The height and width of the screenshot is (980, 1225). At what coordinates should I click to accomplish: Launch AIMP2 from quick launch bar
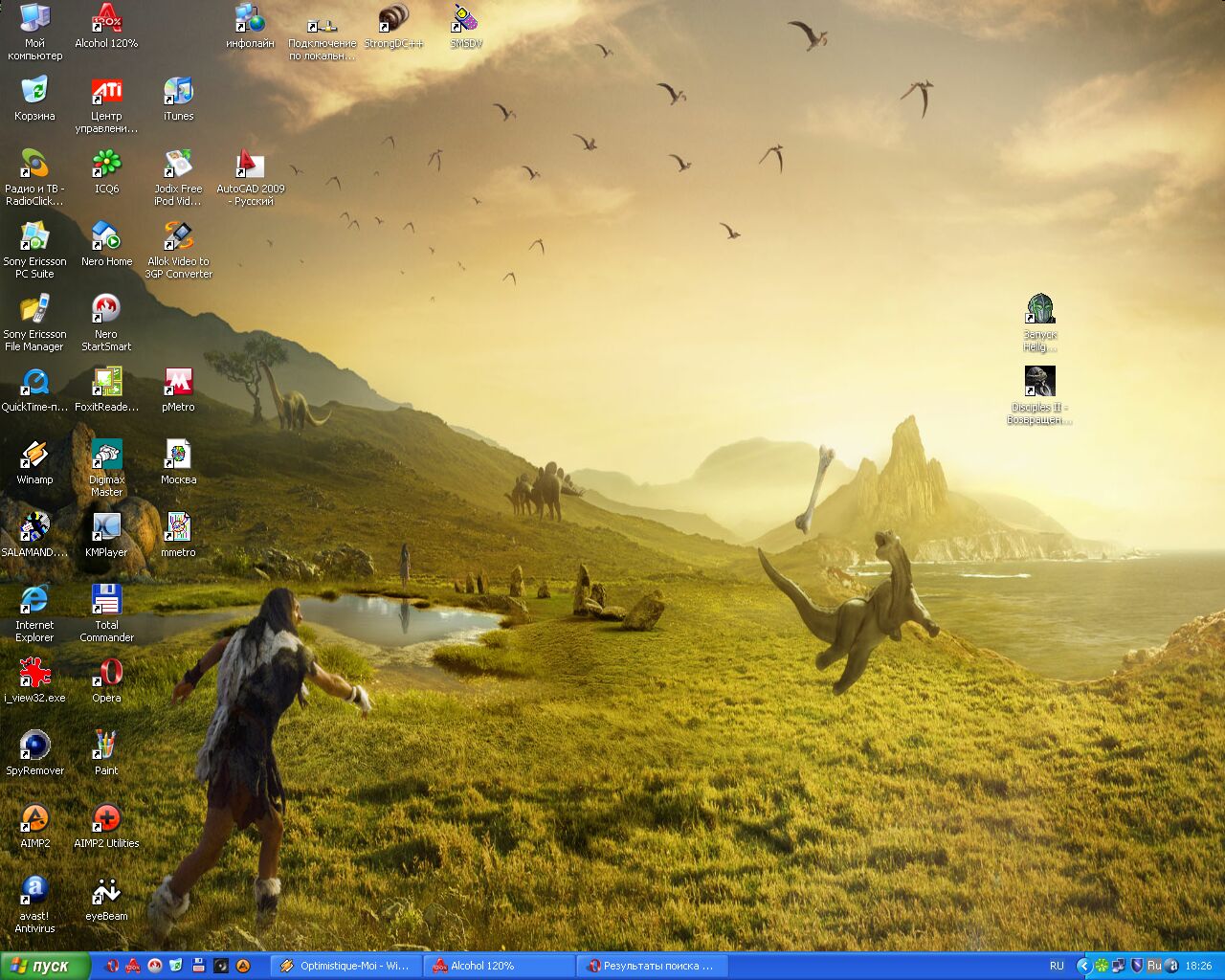(x=243, y=966)
